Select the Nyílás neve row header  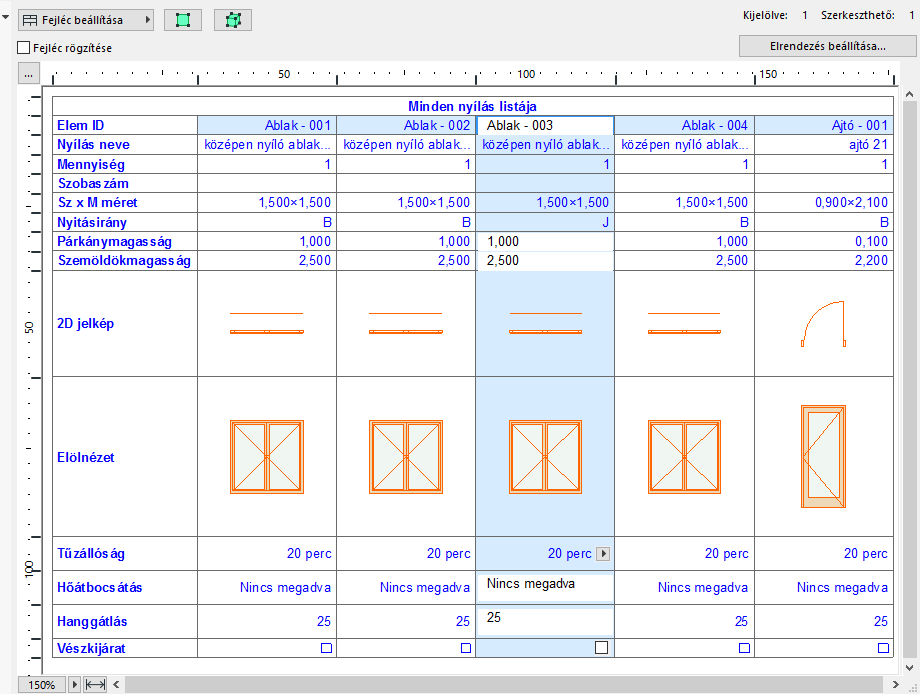[125, 145]
